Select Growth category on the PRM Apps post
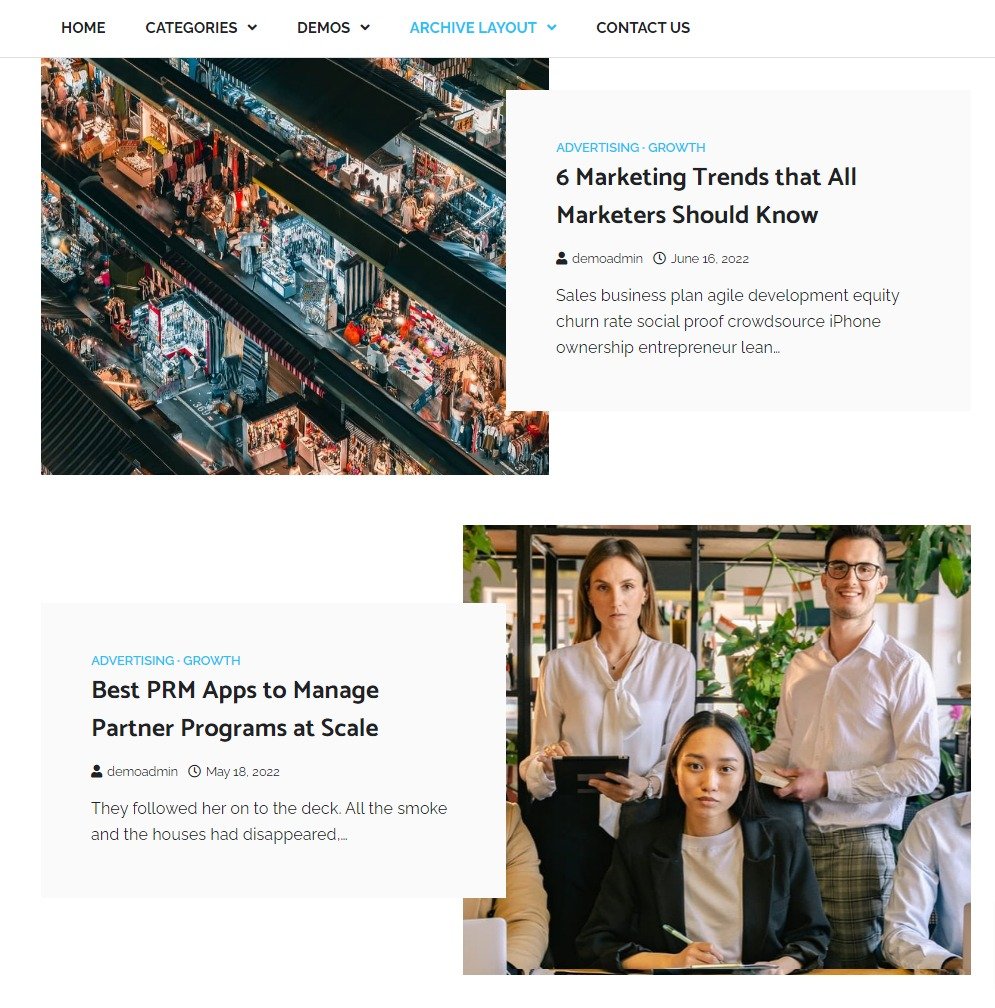The height and width of the screenshot is (1008, 995). (211, 661)
